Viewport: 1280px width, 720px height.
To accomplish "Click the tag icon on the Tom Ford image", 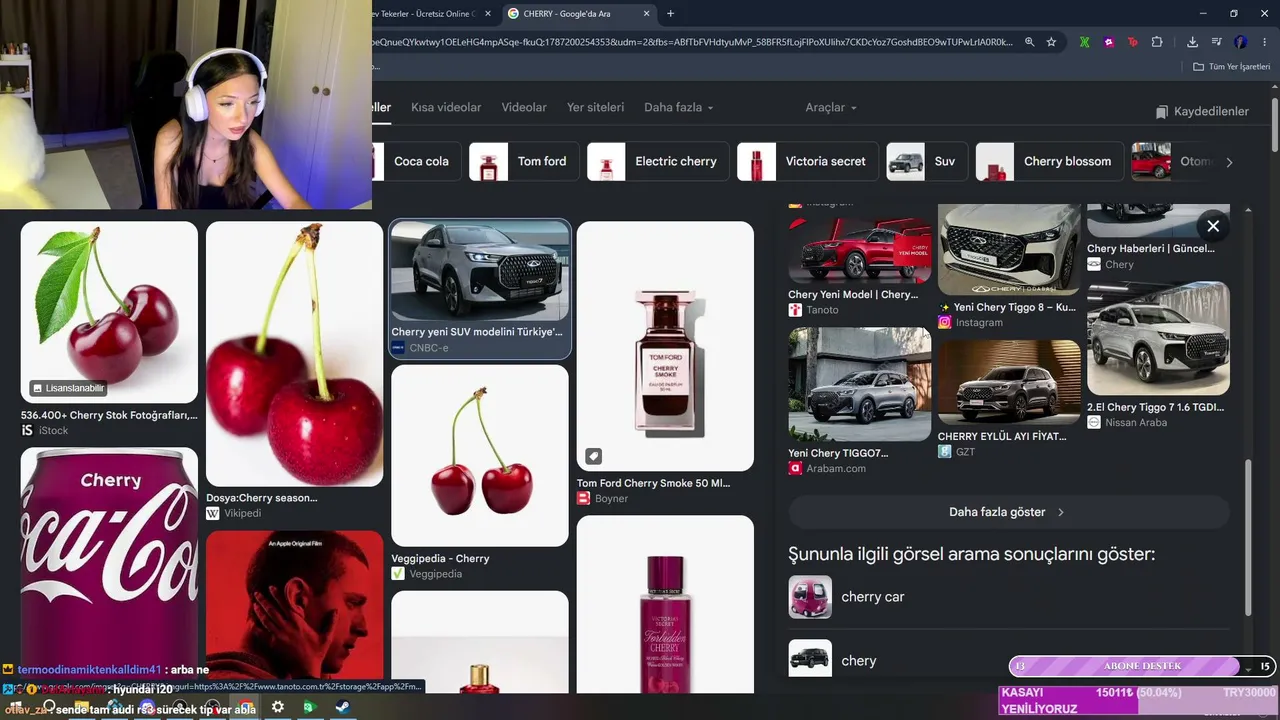I will [593, 456].
